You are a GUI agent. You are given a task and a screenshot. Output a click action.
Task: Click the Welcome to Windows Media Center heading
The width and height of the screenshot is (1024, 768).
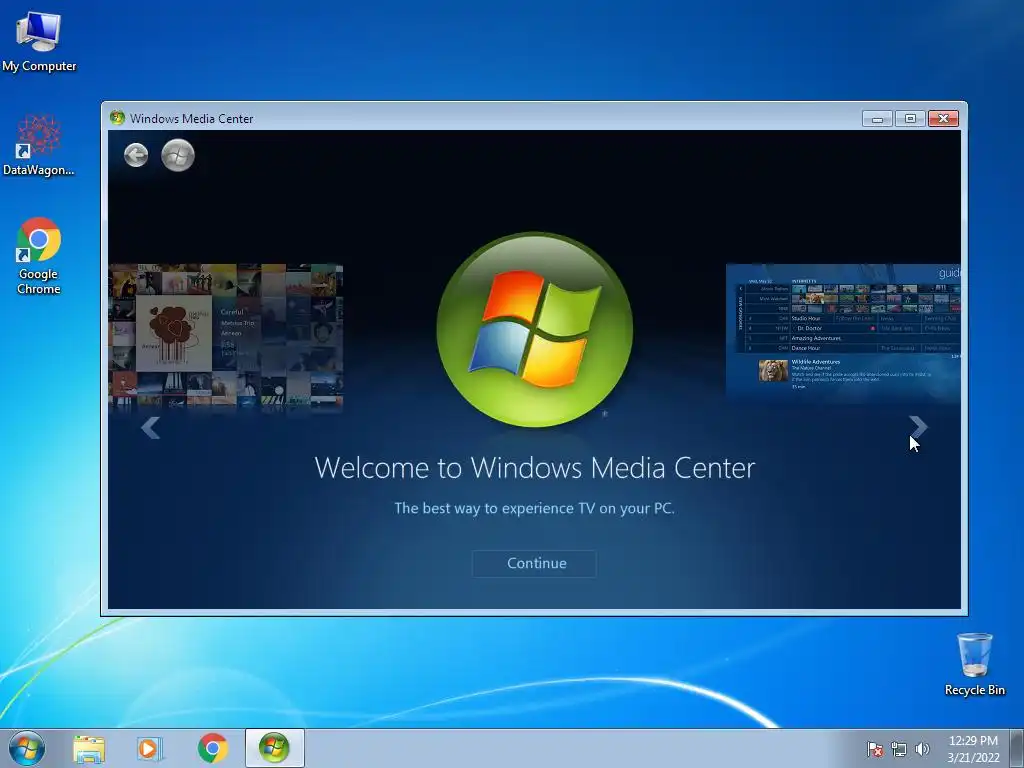pyautogui.click(x=534, y=468)
